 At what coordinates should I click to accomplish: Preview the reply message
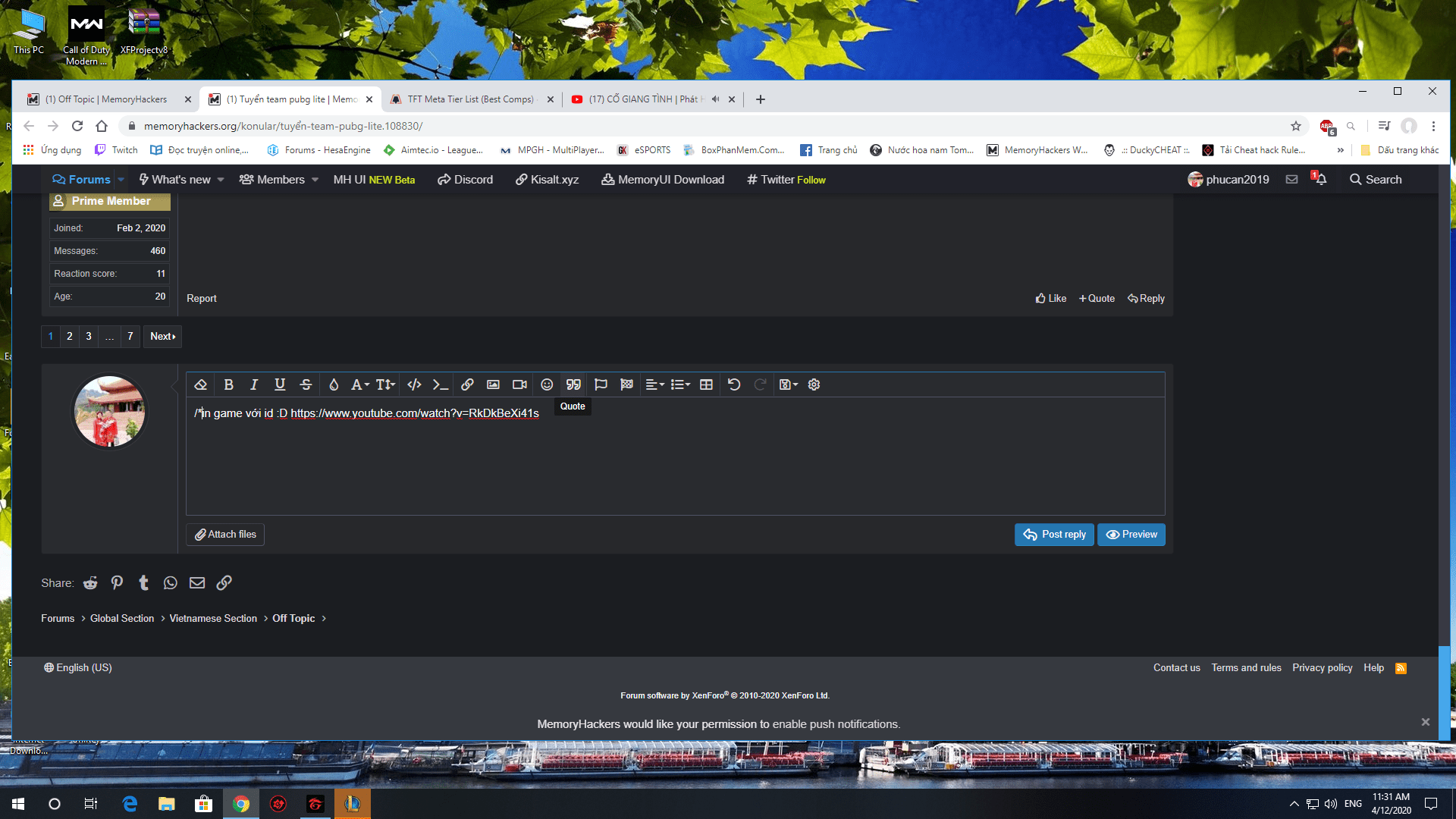coord(1131,535)
